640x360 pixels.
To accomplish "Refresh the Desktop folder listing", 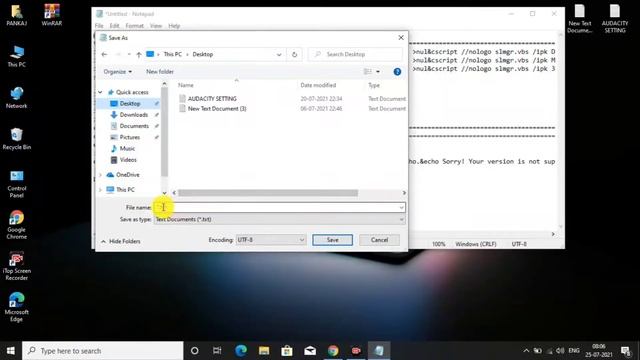I will (294, 54).
